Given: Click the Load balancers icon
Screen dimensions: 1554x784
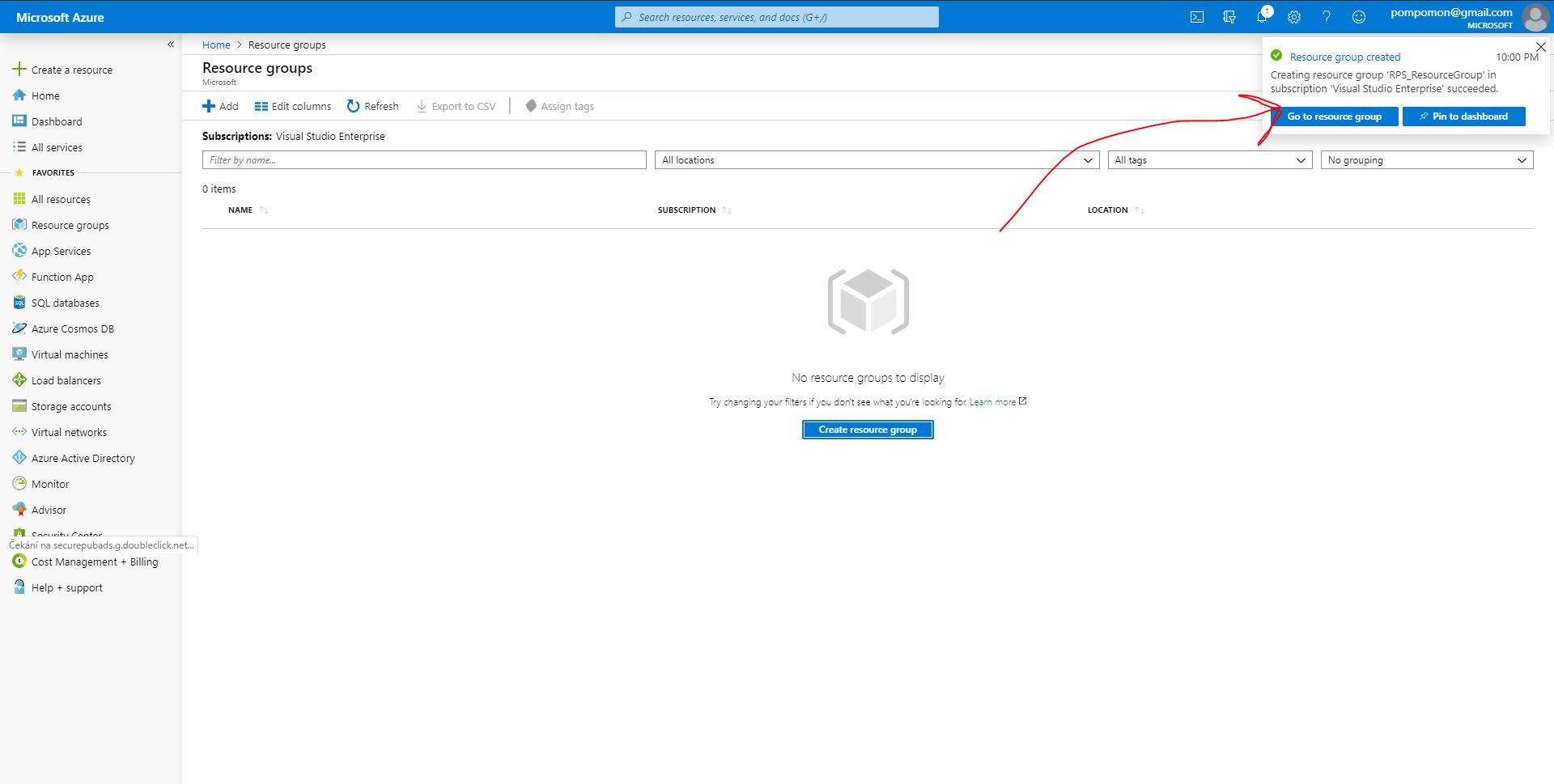Looking at the screenshot, I should pos(19,379).
